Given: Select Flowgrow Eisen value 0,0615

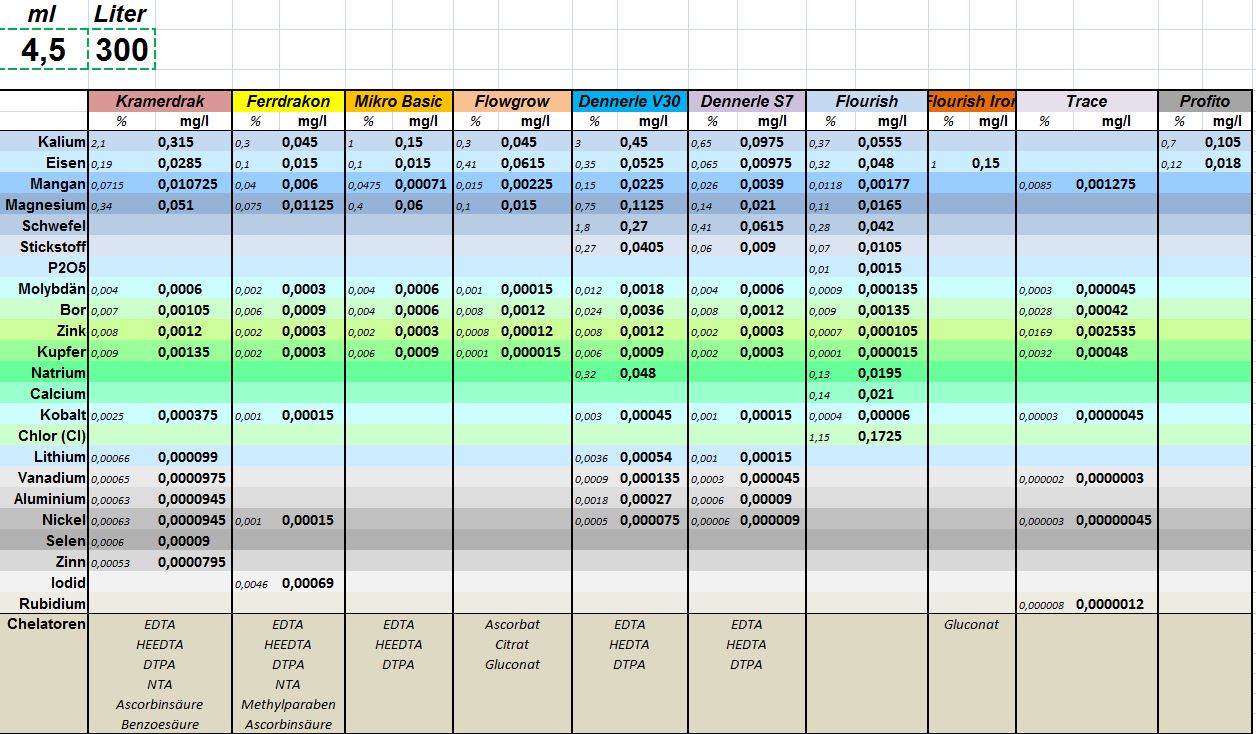Looking at the screenshot, I should point(523,163).
